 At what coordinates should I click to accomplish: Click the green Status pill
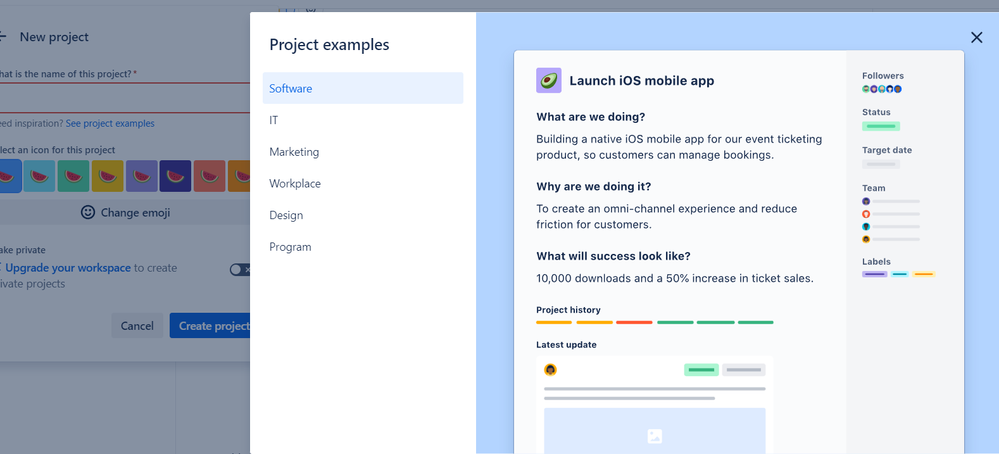(x=880, y=126)
